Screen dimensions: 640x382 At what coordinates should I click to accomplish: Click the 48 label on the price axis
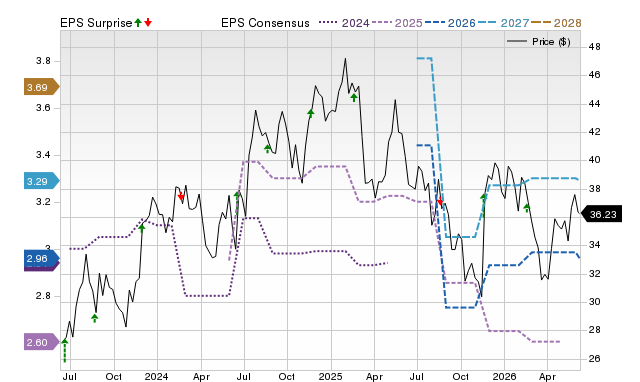point(595,47)
